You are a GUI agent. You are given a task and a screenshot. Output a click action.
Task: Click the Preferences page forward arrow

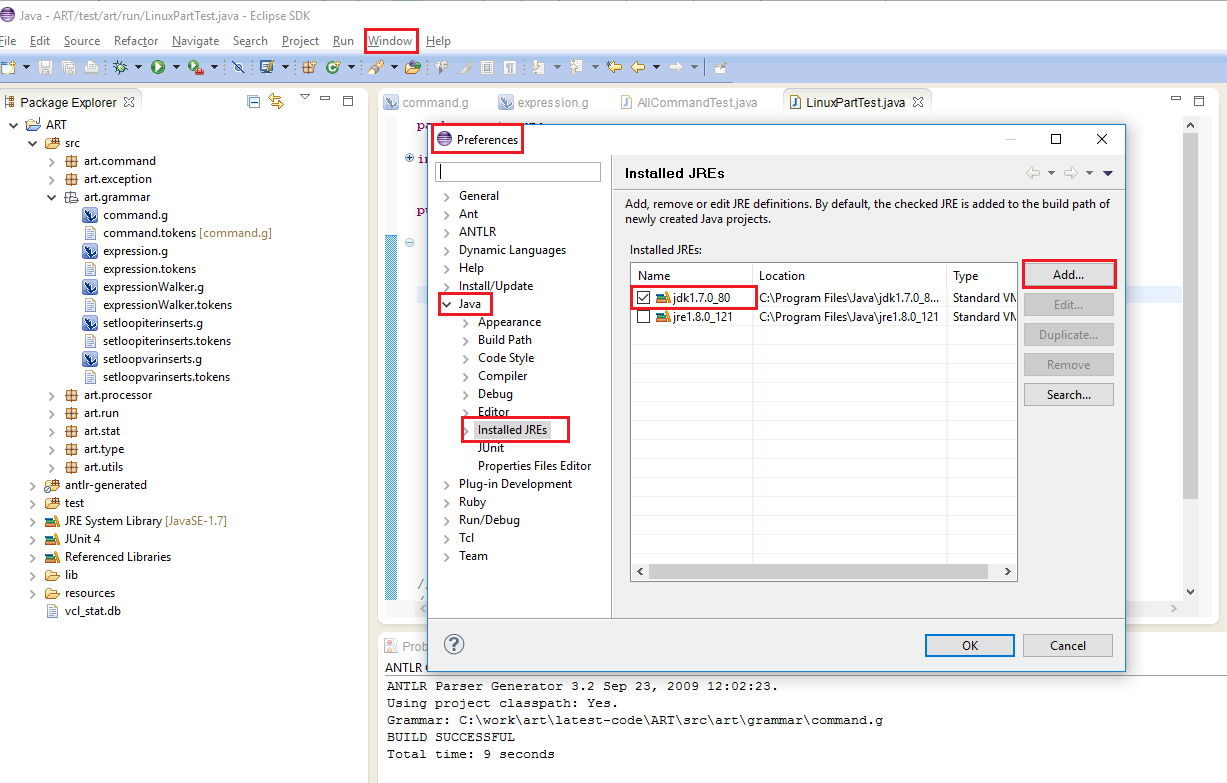coord(1070,173)
